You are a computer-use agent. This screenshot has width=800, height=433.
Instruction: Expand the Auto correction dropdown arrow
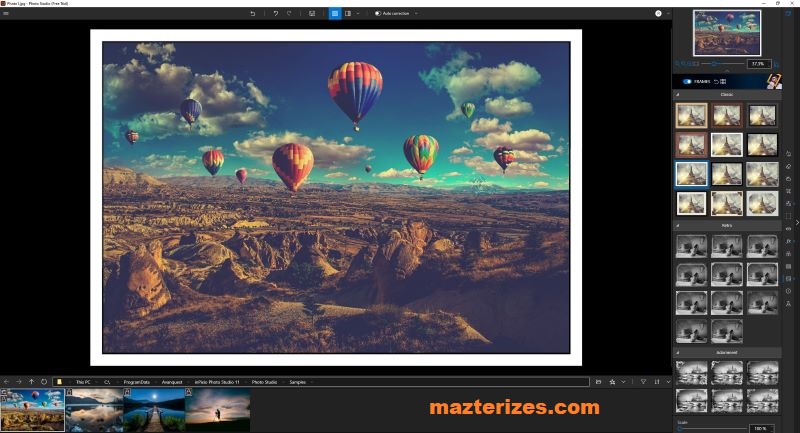(x=416, y=14)
